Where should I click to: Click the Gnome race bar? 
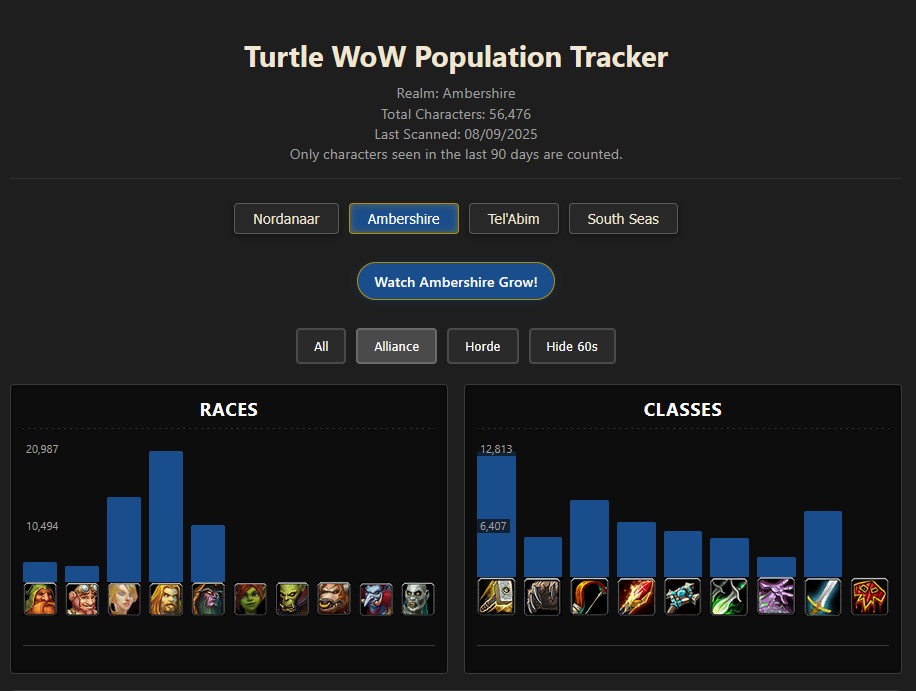point(82,574)
